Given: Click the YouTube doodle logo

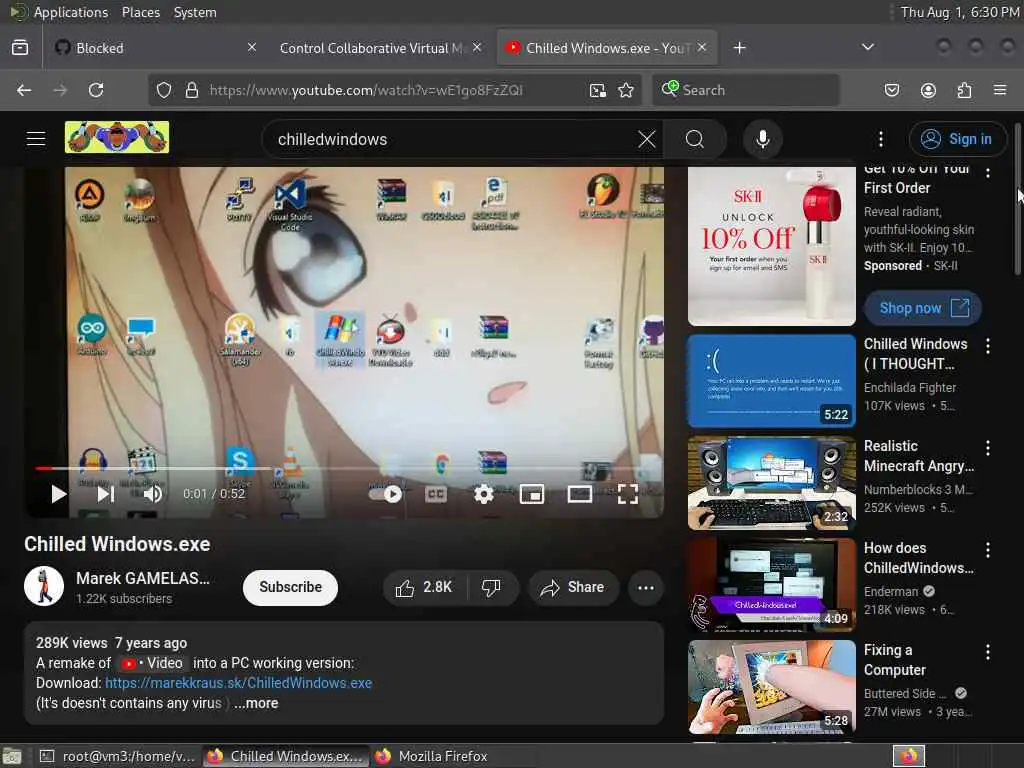Looking at the screenshot, I should coord(116,137).
